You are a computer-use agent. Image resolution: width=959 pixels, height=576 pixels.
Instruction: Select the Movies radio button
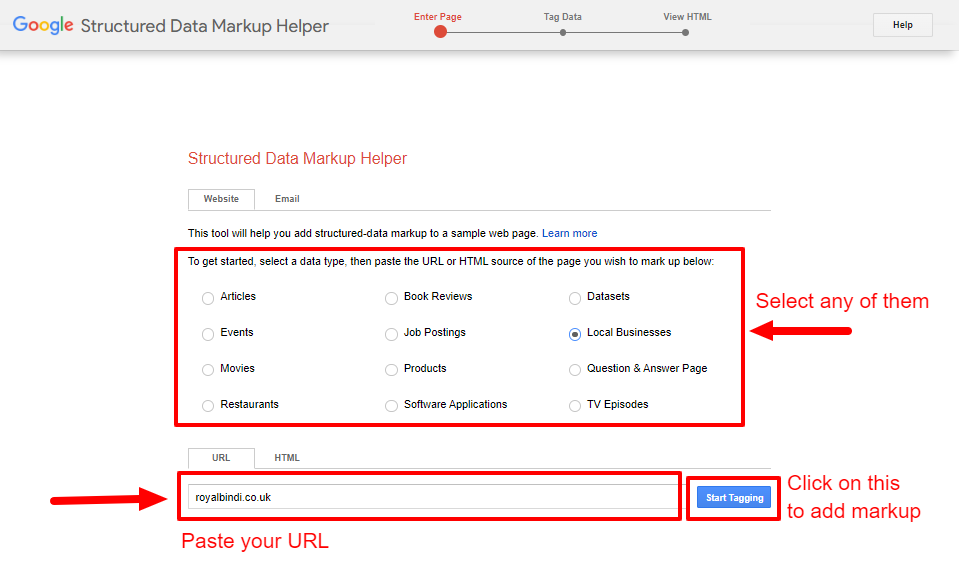point(208,370)
